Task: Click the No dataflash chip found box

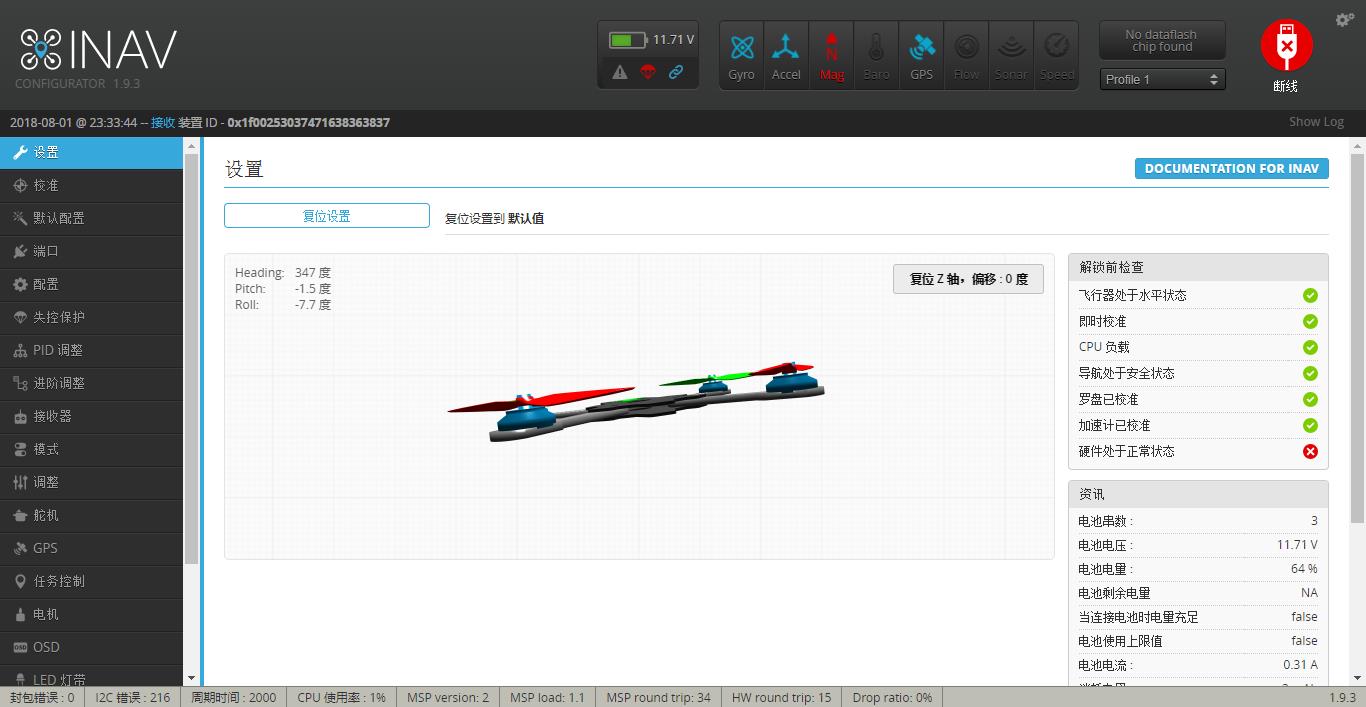Action: point(1161,41)
